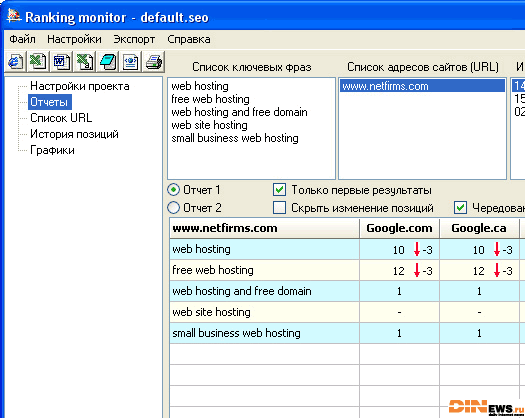Image resolution: width=525 pixels, height=418 pixels.
Task: Toggle the Чередование checkbox
Action: point(460,207)
